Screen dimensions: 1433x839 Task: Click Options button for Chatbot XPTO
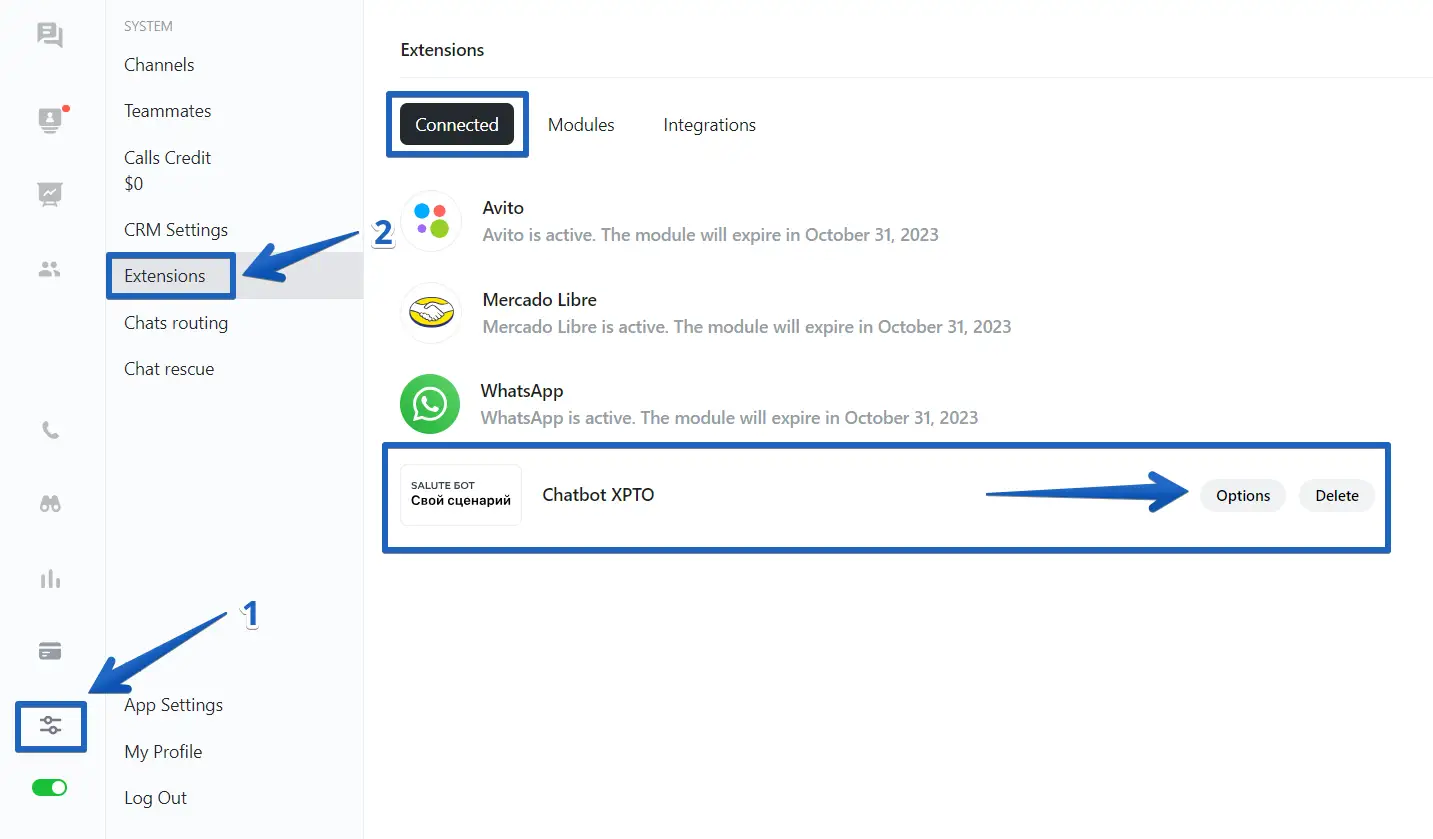[1242, 496]
